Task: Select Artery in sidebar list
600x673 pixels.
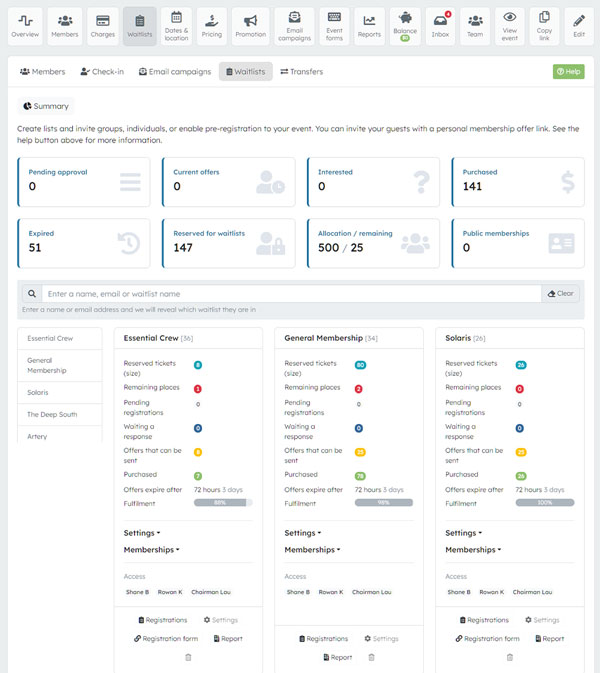Action: pos(60,436)
